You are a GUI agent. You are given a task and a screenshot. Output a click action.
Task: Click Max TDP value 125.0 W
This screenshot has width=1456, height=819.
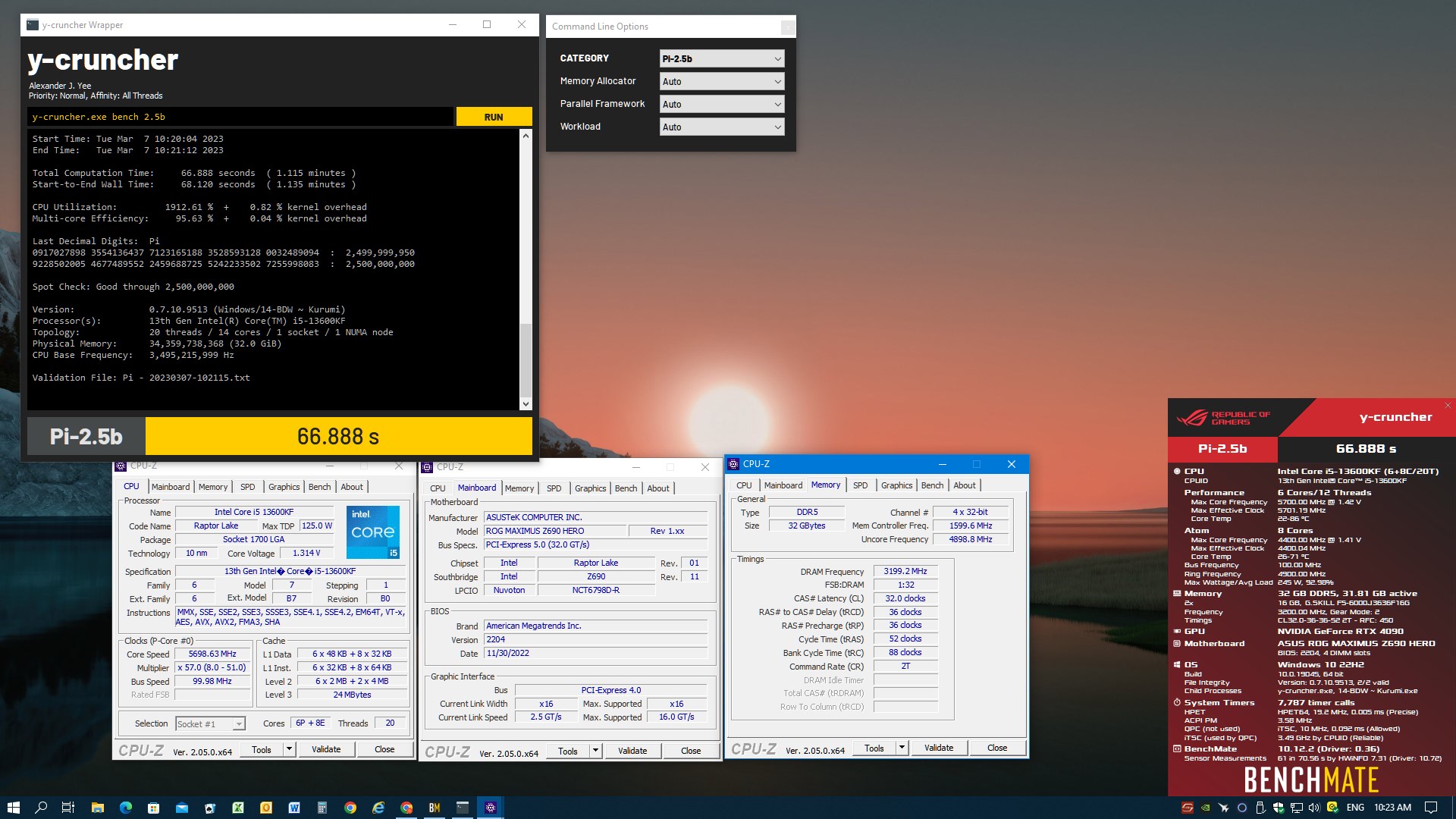coord(316,526)
